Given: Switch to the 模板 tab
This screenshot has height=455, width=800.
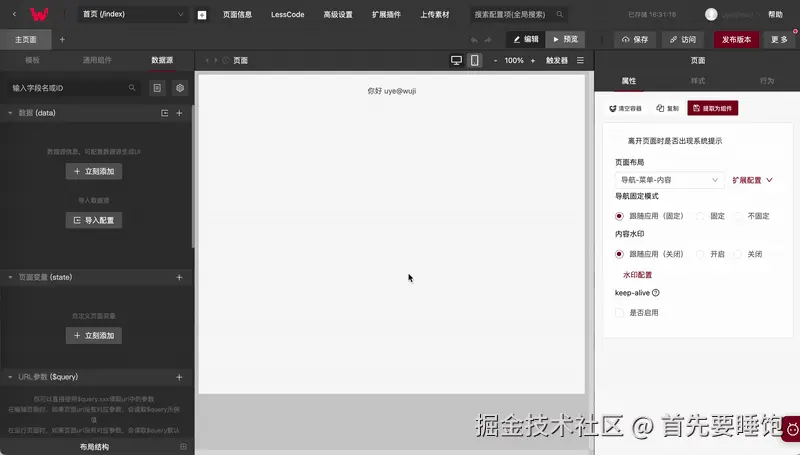Looking at the screenshot, I should pos(32,60).
